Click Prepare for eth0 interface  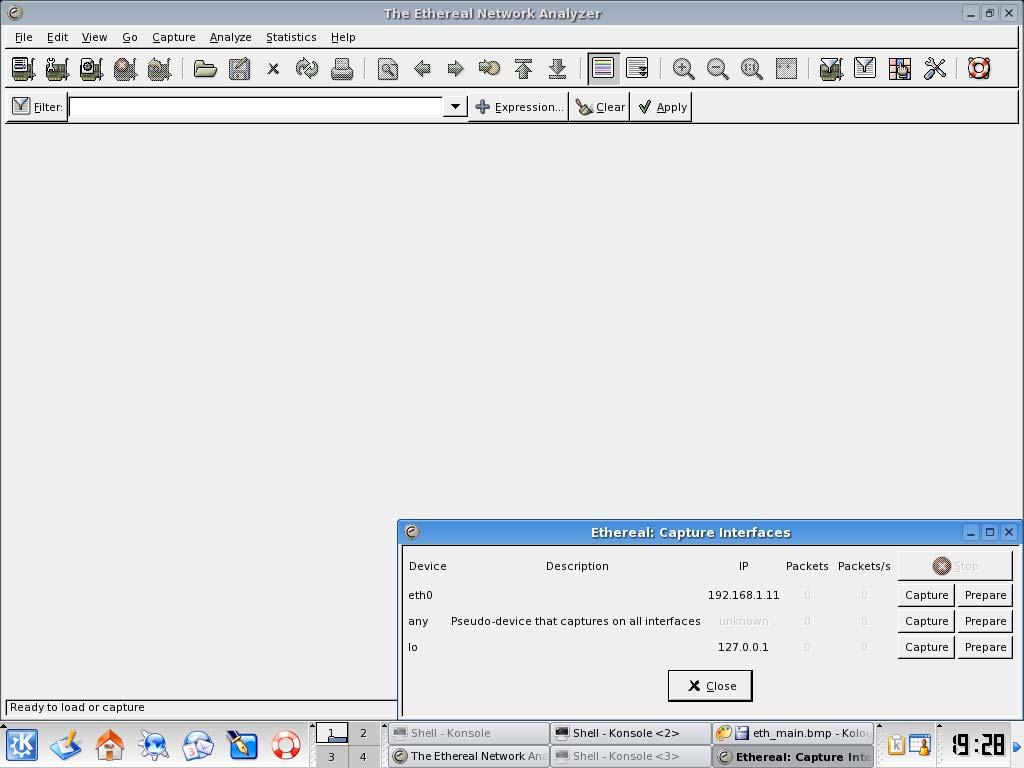point(985,595)
